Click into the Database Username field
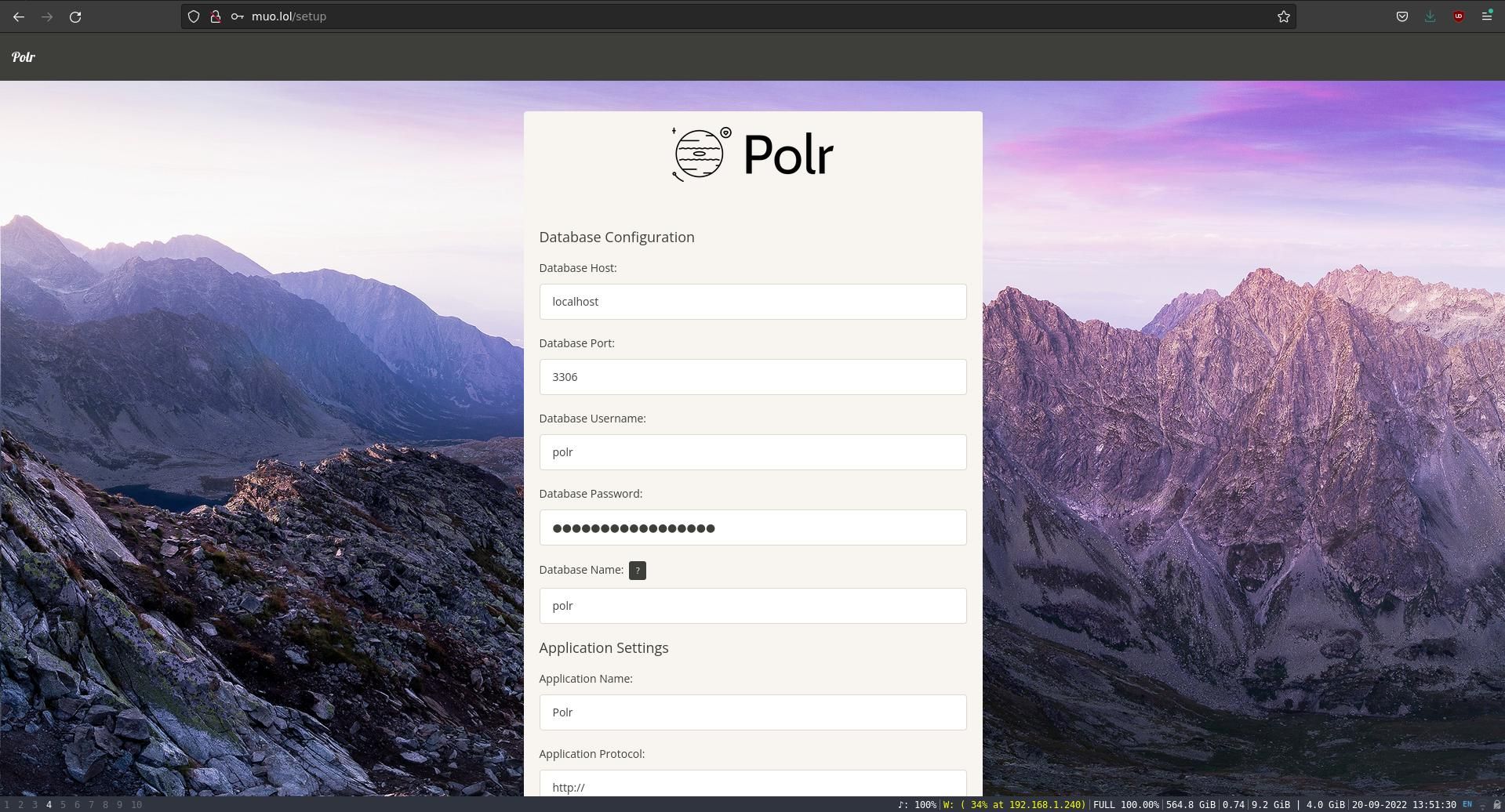 [753, 452]
